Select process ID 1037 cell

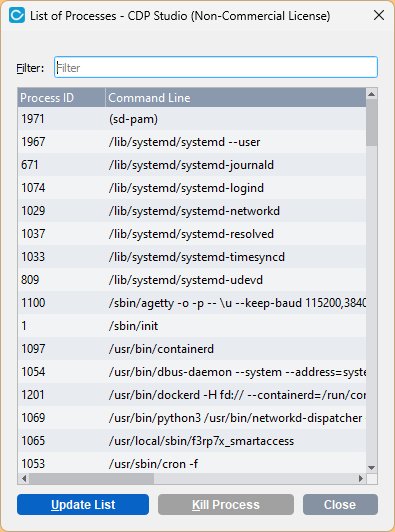(62, 234)
